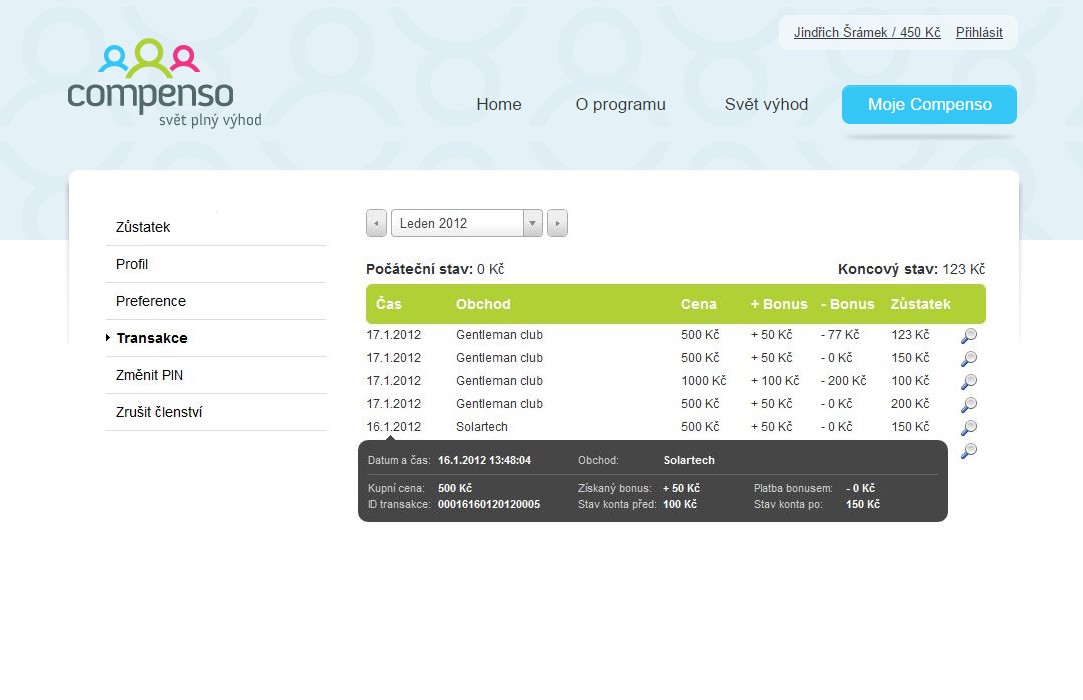Click the + 100 Kč bonus cell
Screen dimensions: 1083x700
tap(775, 381)
